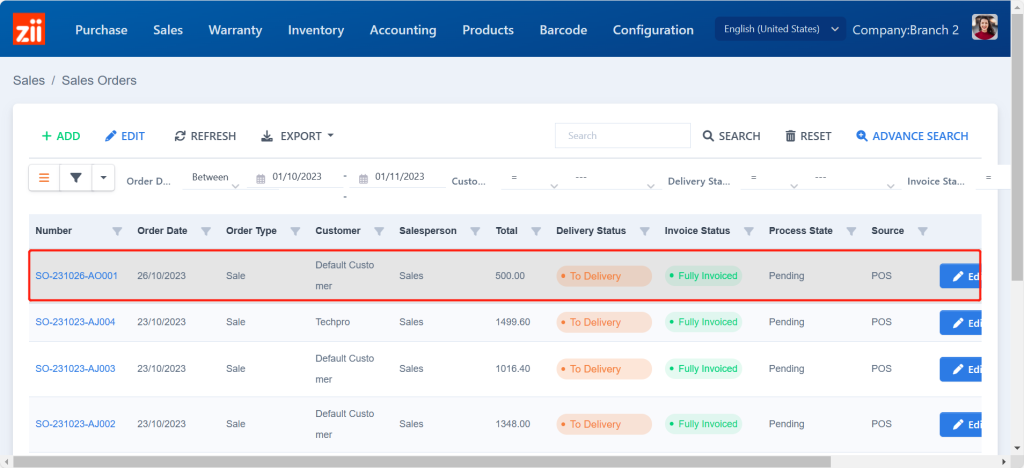Click the Advance Search button
This screenshot has width=1024, height=468.
point(912,136)
